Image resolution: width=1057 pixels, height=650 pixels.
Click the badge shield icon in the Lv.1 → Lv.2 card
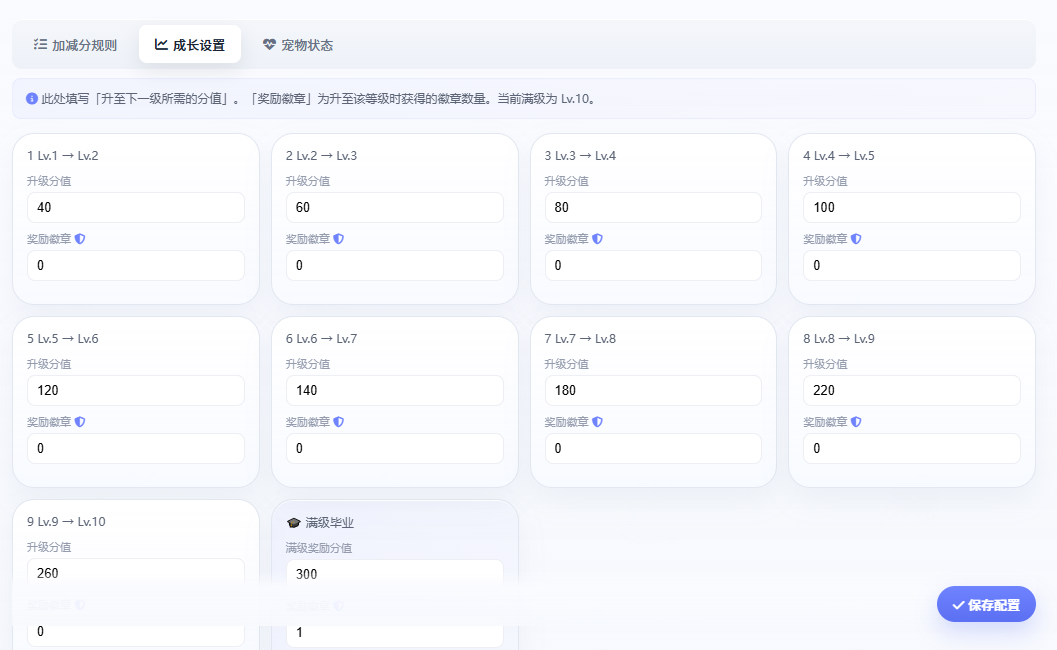click(x=80, y=239)
